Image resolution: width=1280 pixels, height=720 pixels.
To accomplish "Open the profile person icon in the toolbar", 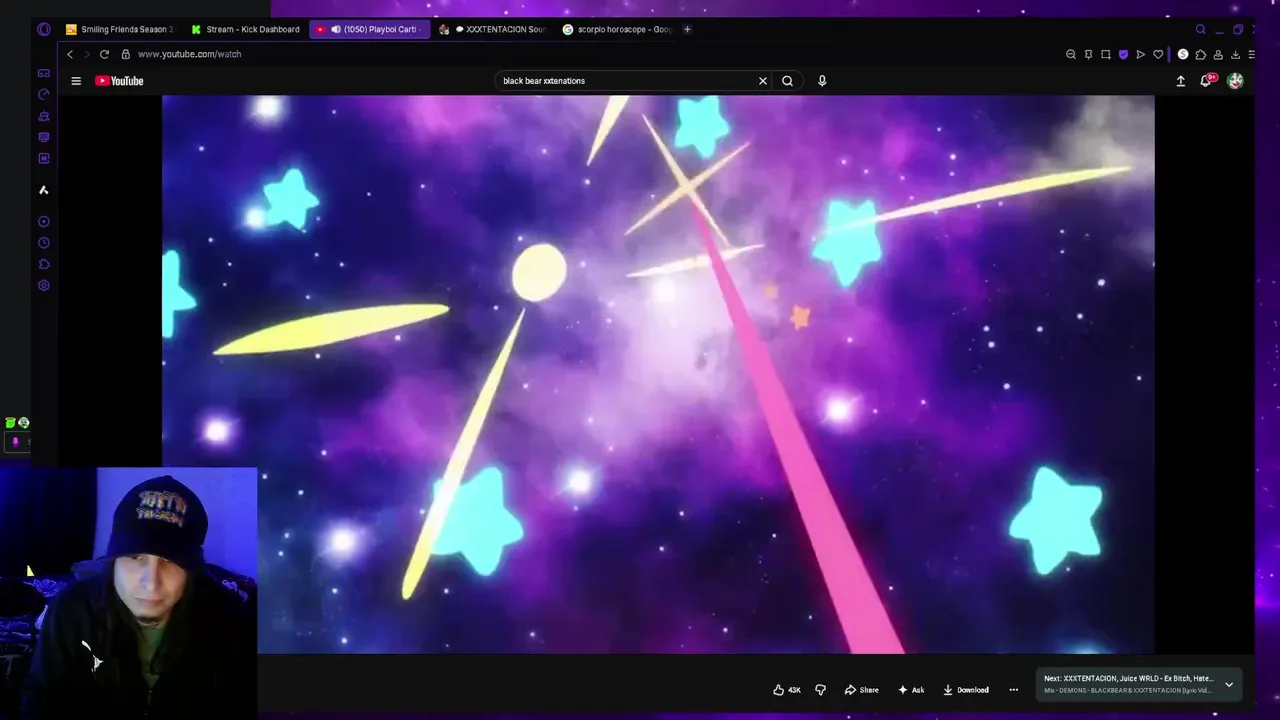I will tap(1218, 54).
